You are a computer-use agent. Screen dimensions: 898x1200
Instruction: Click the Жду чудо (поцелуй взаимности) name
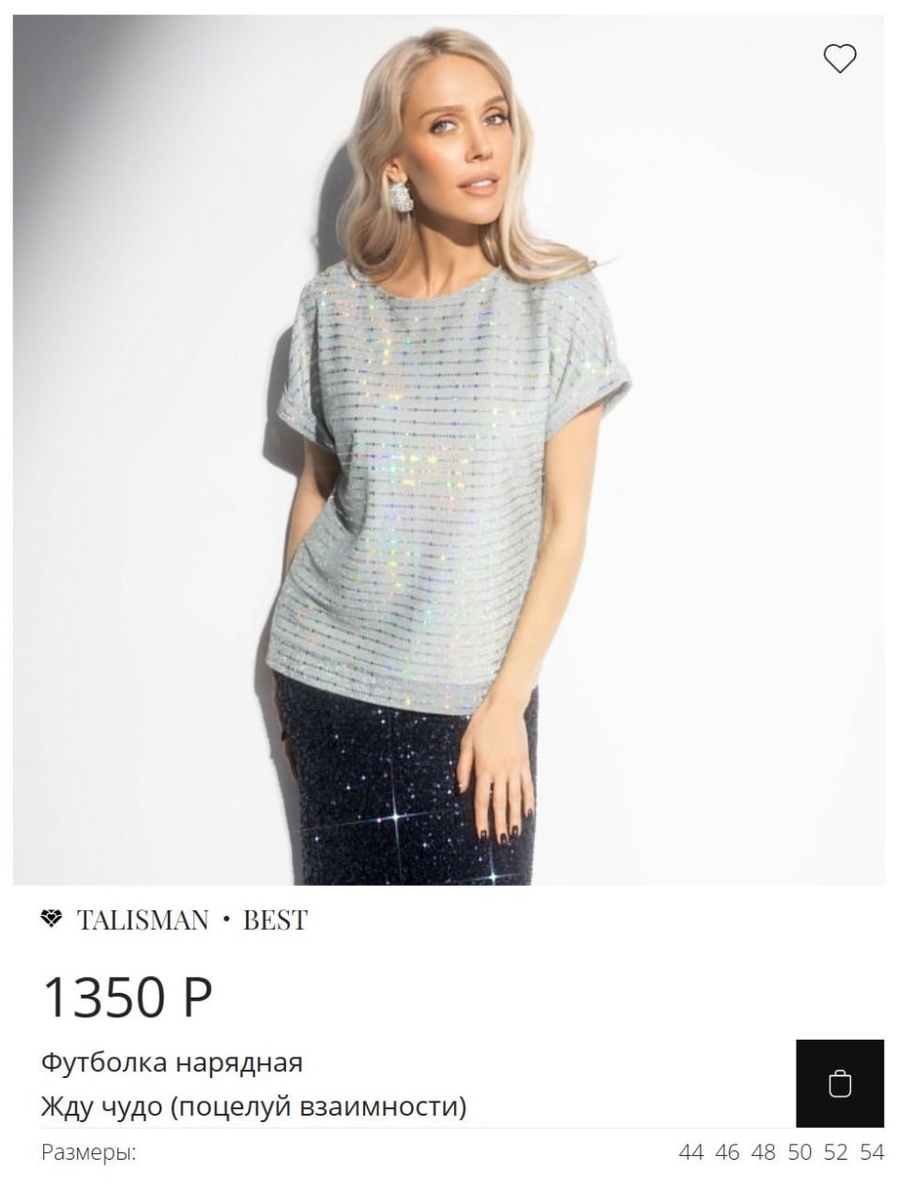coord(254,1107)
